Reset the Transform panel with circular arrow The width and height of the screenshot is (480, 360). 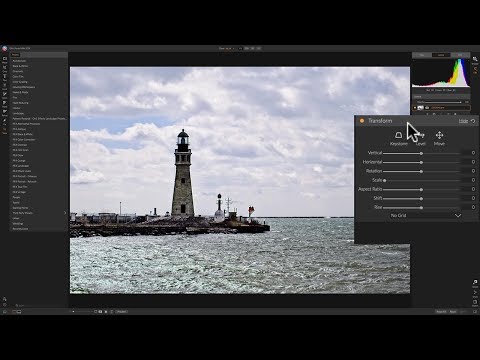pos(473,121)
